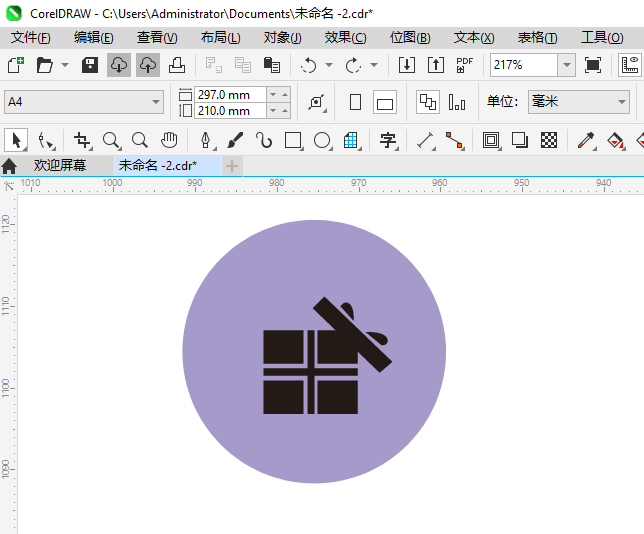Select the Pick tool arrow
644x534 pixels.
[x=16, y=140]
